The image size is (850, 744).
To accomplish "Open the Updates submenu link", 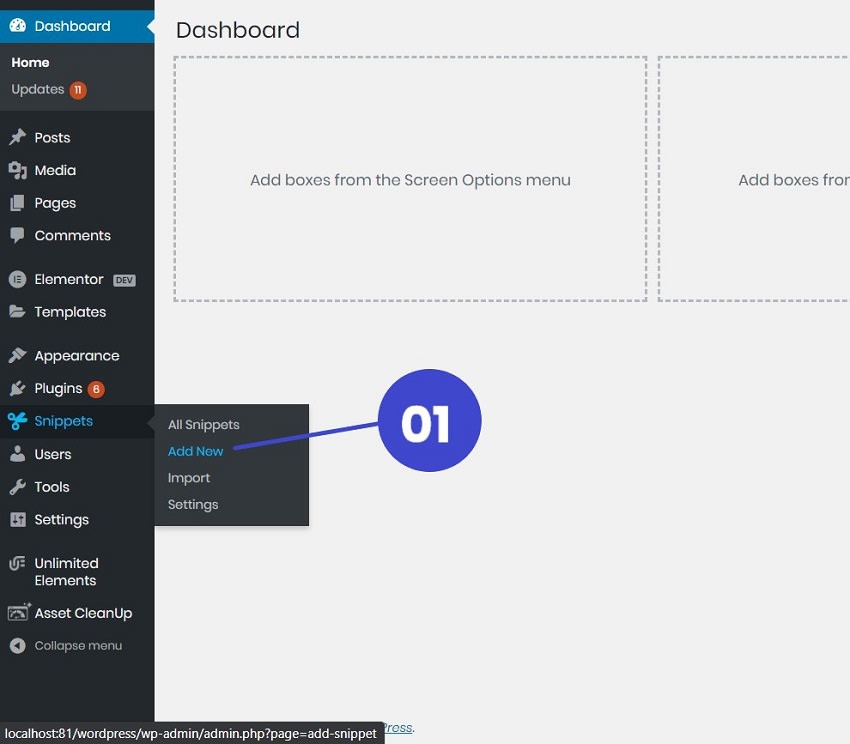I will coord(38,89).
